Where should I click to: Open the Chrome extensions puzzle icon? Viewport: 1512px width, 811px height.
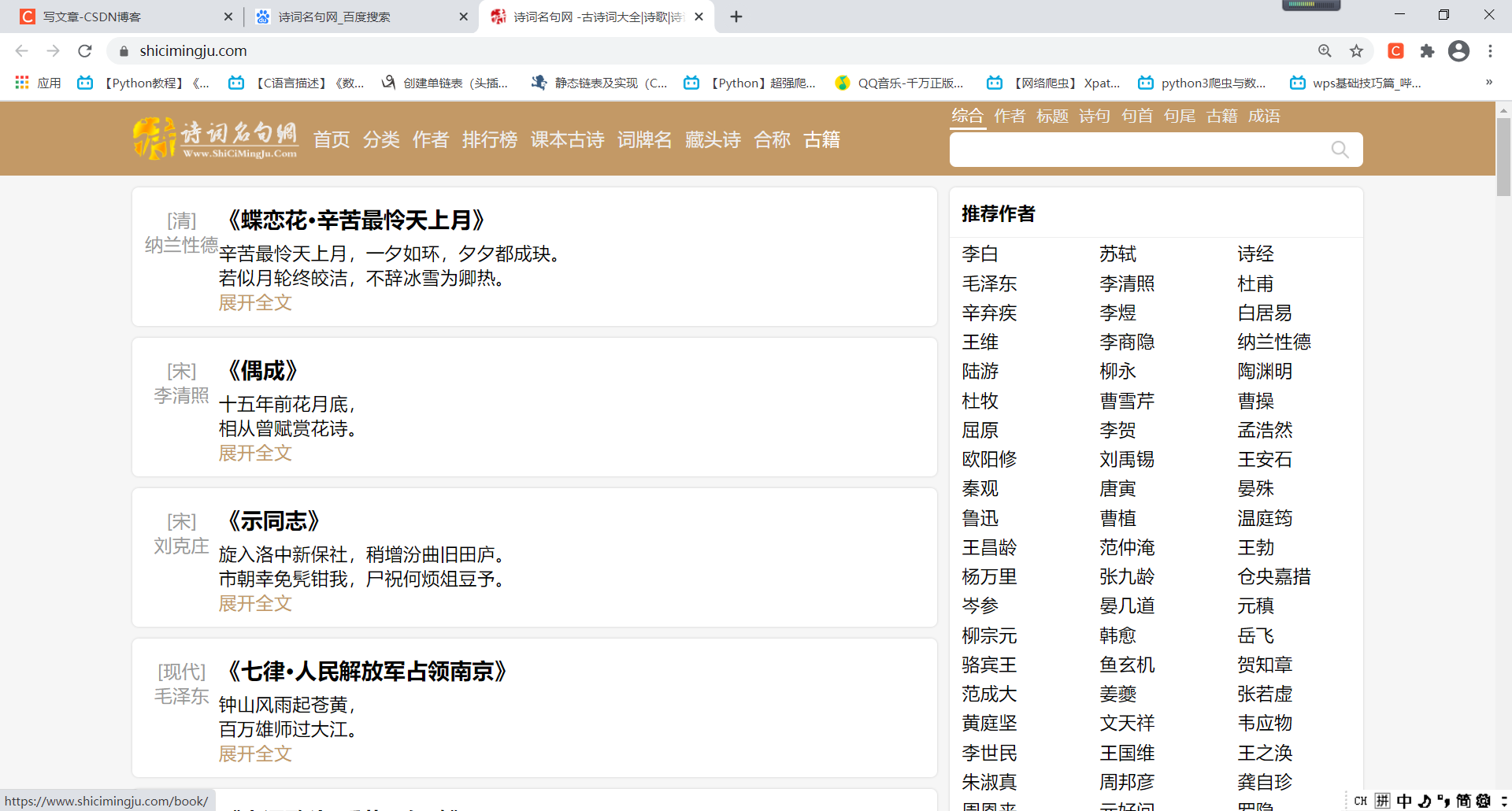[1428, 50]
